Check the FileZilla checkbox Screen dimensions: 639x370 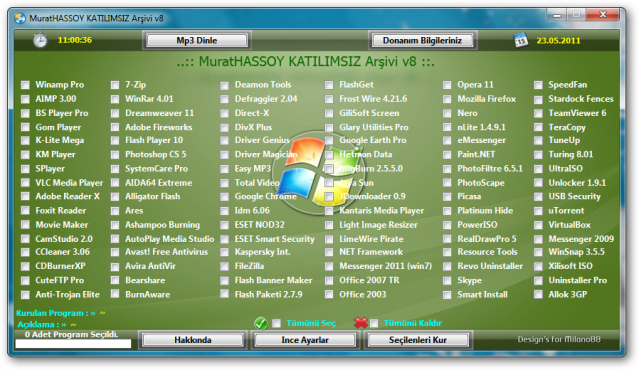point(224,266)
